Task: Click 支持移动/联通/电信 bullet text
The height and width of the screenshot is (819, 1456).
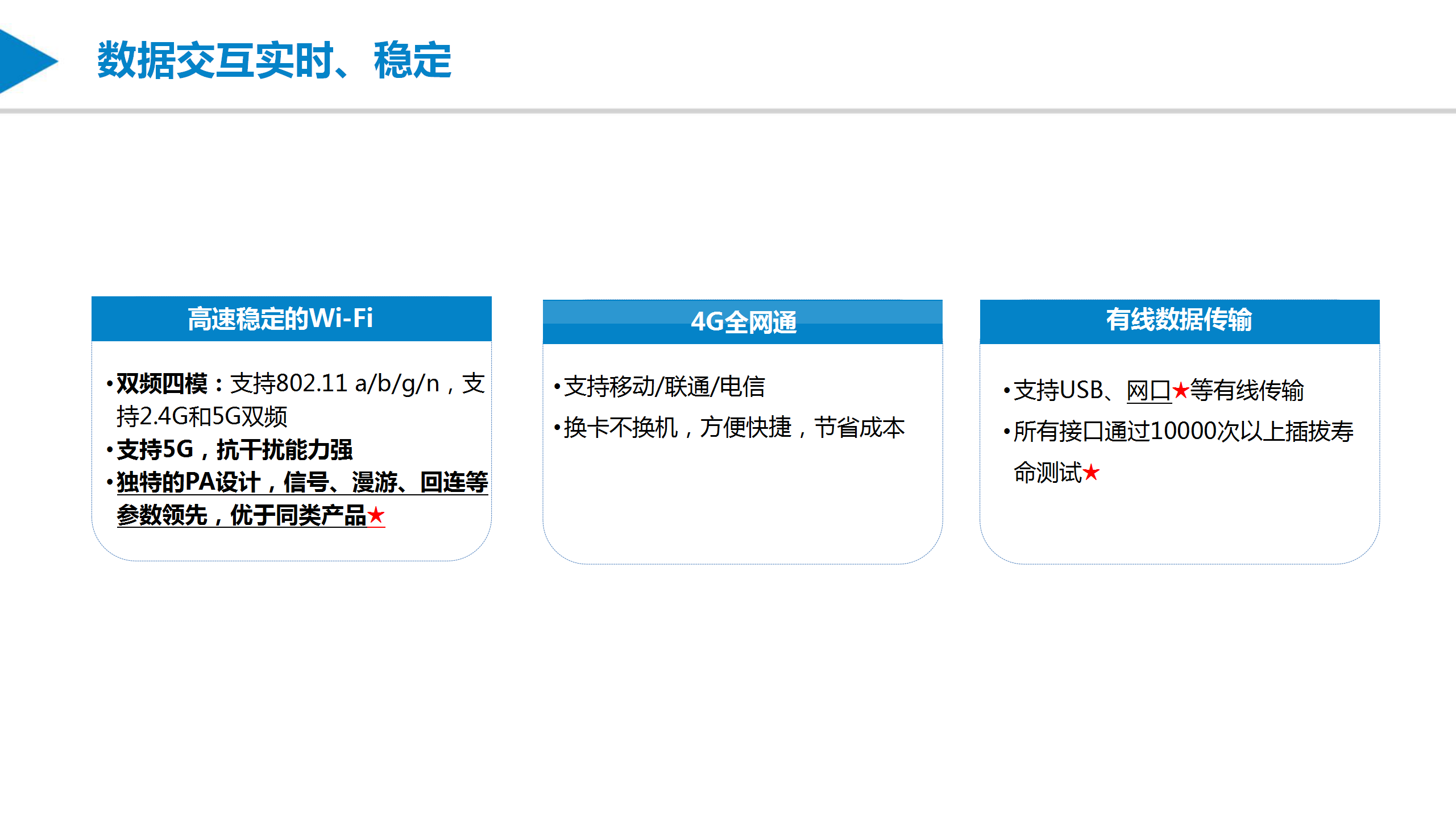Action: tap(664, 387)
